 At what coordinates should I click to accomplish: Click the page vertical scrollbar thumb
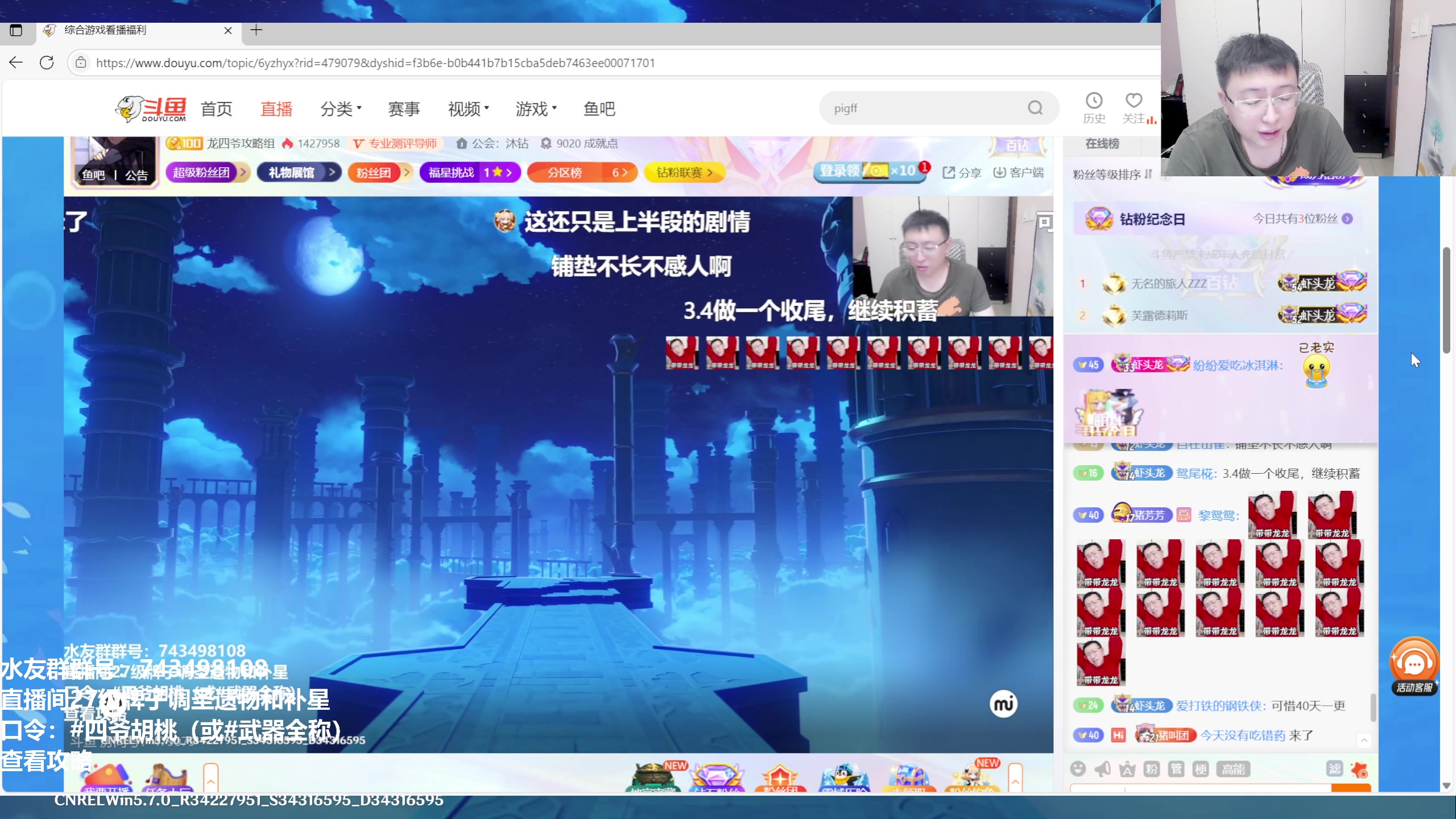tap(1446, 300)
